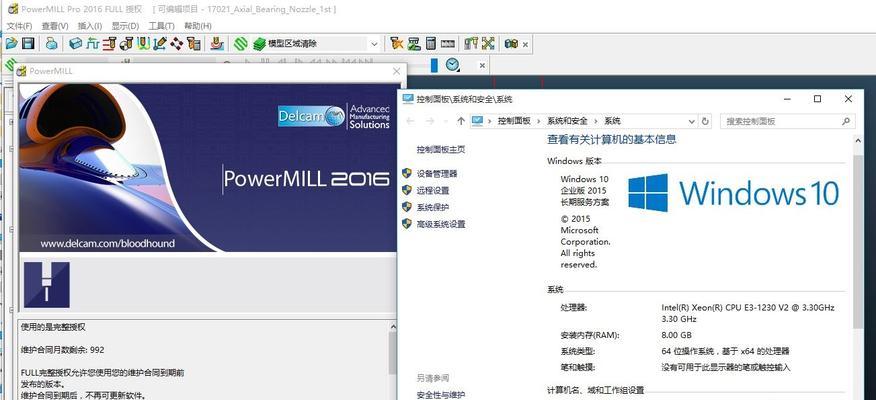Click text 维护合同月数剩余: 992

[x=62, y=350]
